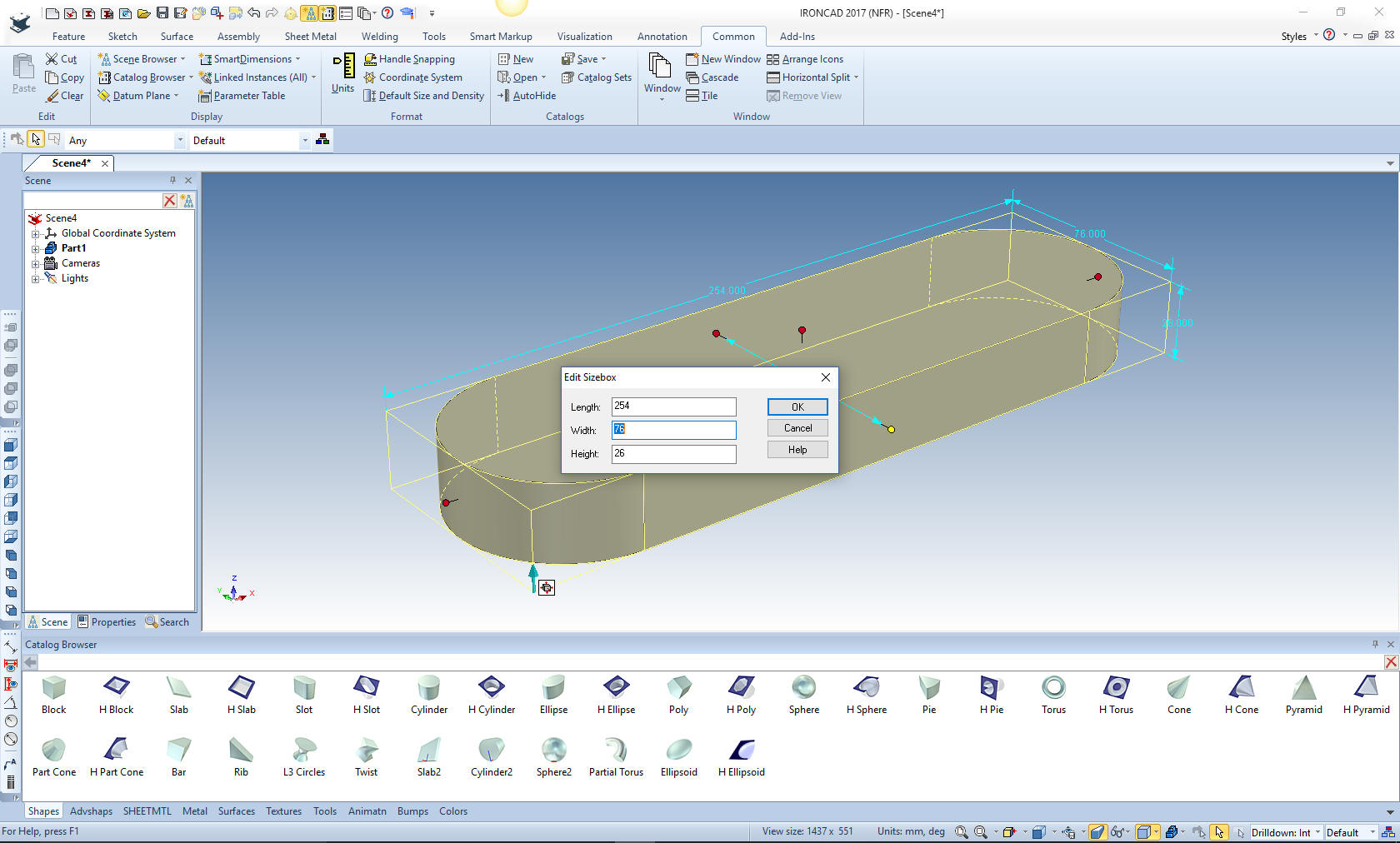Open the Feature ribbon tab
The width and height of the screenshot is (1400, 843).
coord(68,37)
